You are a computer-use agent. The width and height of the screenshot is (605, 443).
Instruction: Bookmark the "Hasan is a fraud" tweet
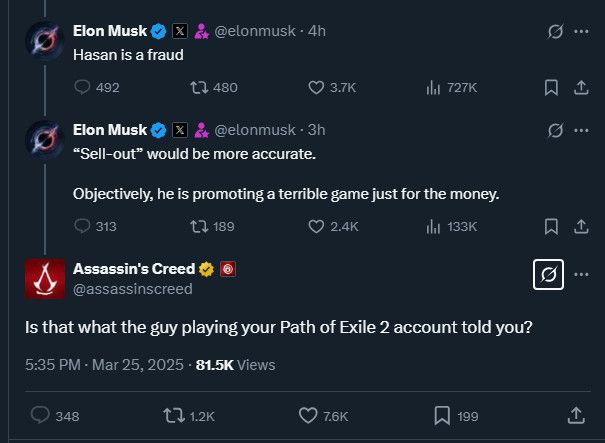551,88
